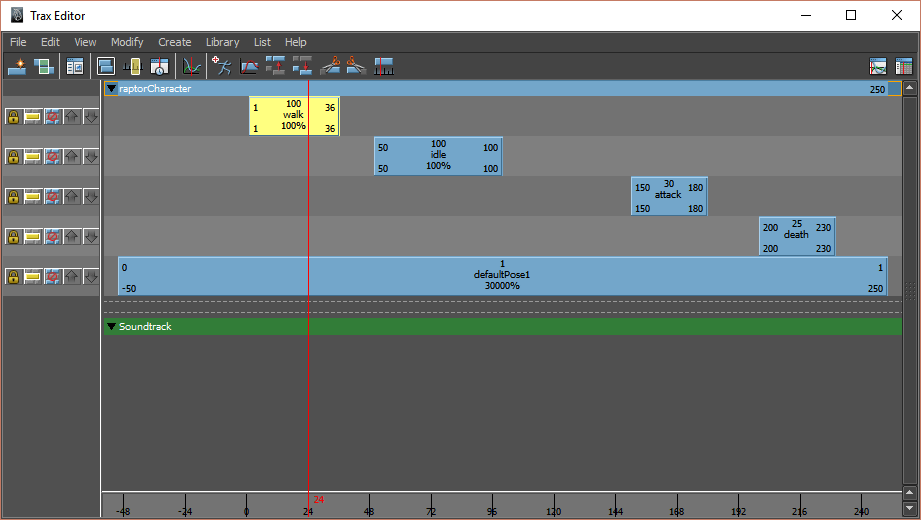Toggle mute on the attack track
The height and width of the screenshot is (520, 921).
tap(52, 197)
